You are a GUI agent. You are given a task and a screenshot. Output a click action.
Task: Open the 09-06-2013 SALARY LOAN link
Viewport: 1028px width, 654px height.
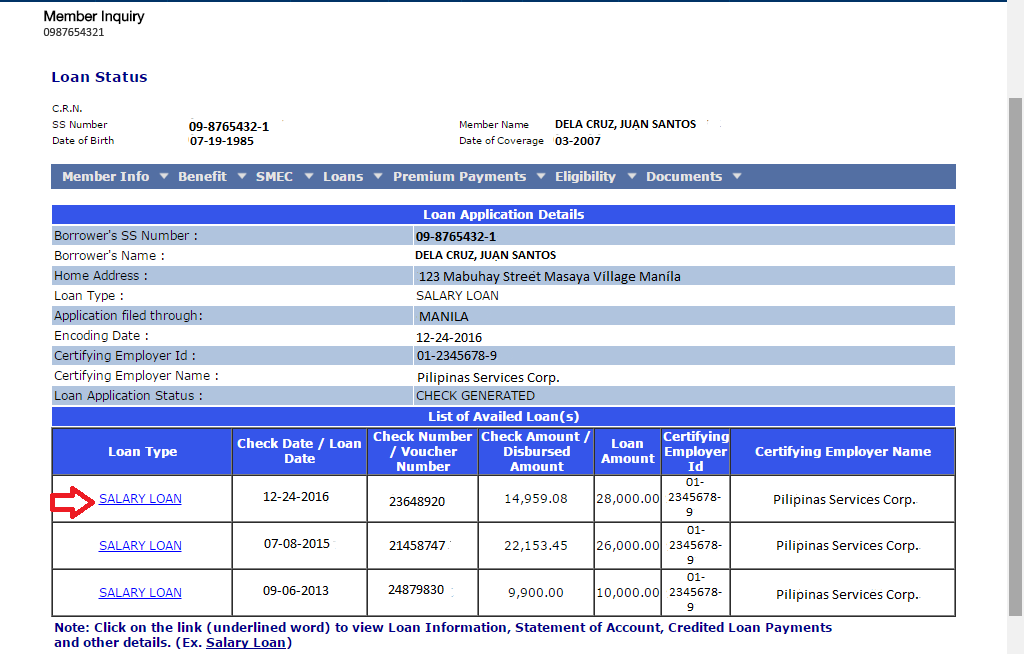[140, 593]
